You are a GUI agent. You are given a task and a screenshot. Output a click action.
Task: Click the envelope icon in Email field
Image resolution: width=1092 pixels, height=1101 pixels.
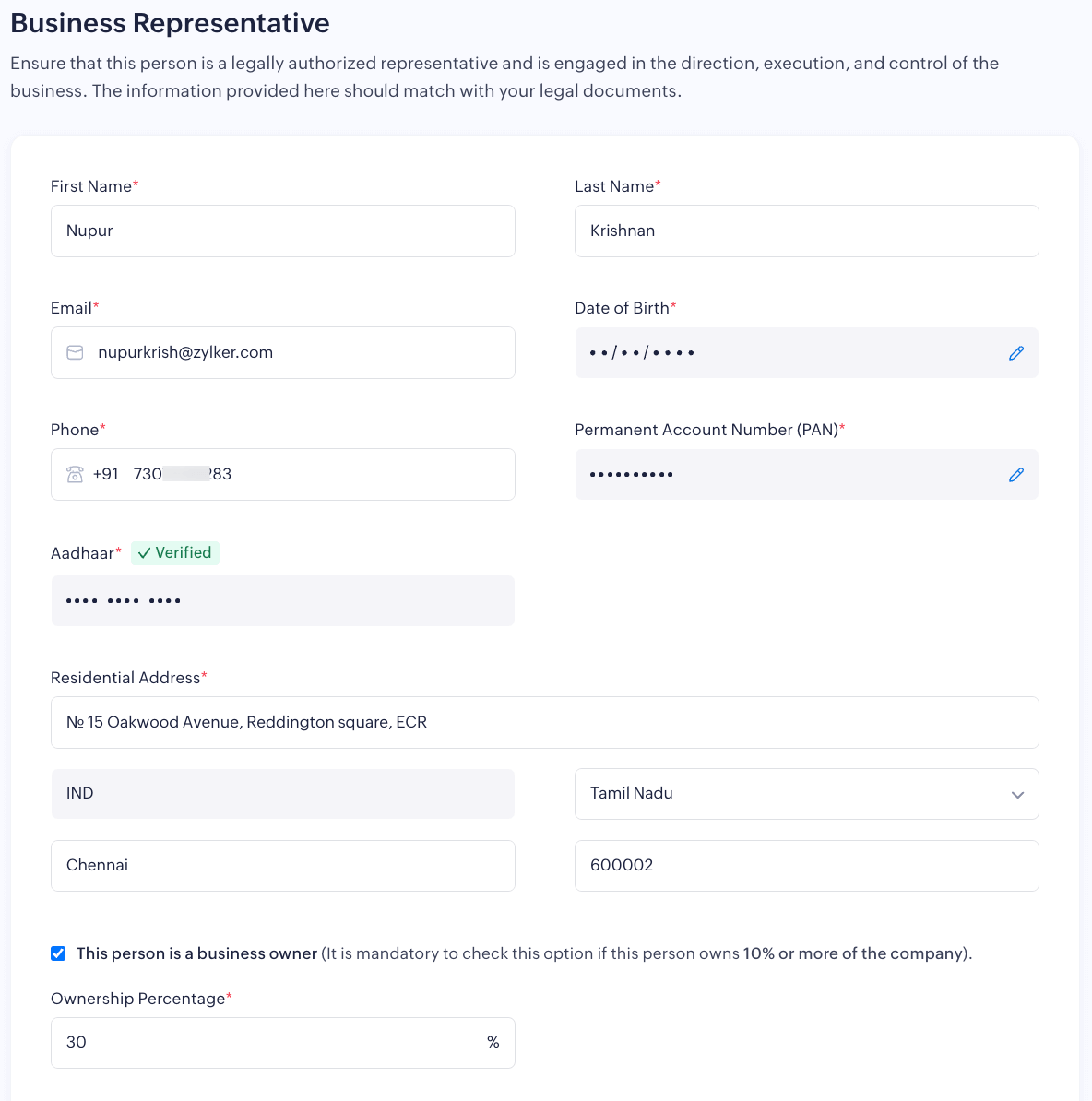pos(76,353)
